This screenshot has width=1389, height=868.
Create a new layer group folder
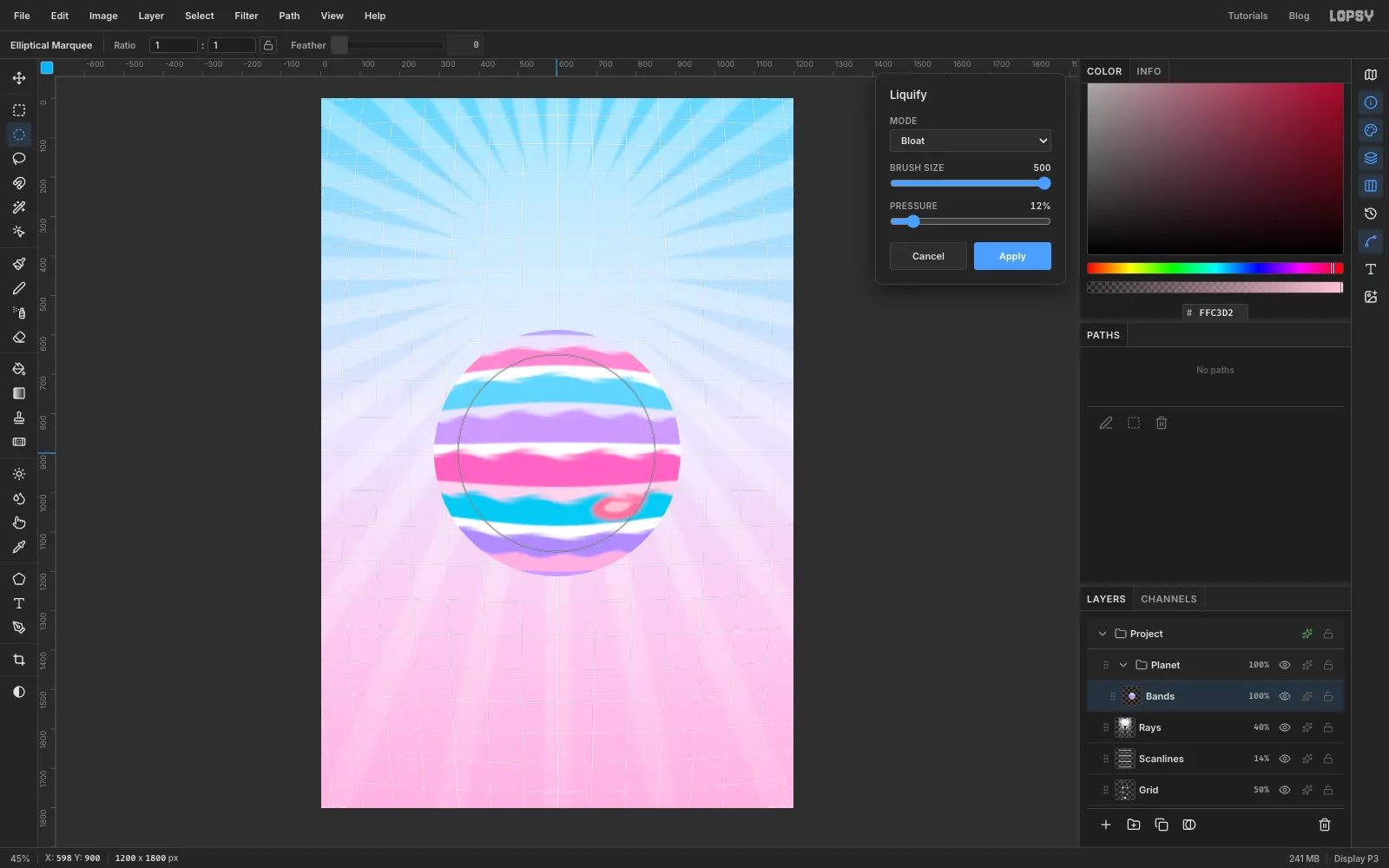(x=1134, y=825)
